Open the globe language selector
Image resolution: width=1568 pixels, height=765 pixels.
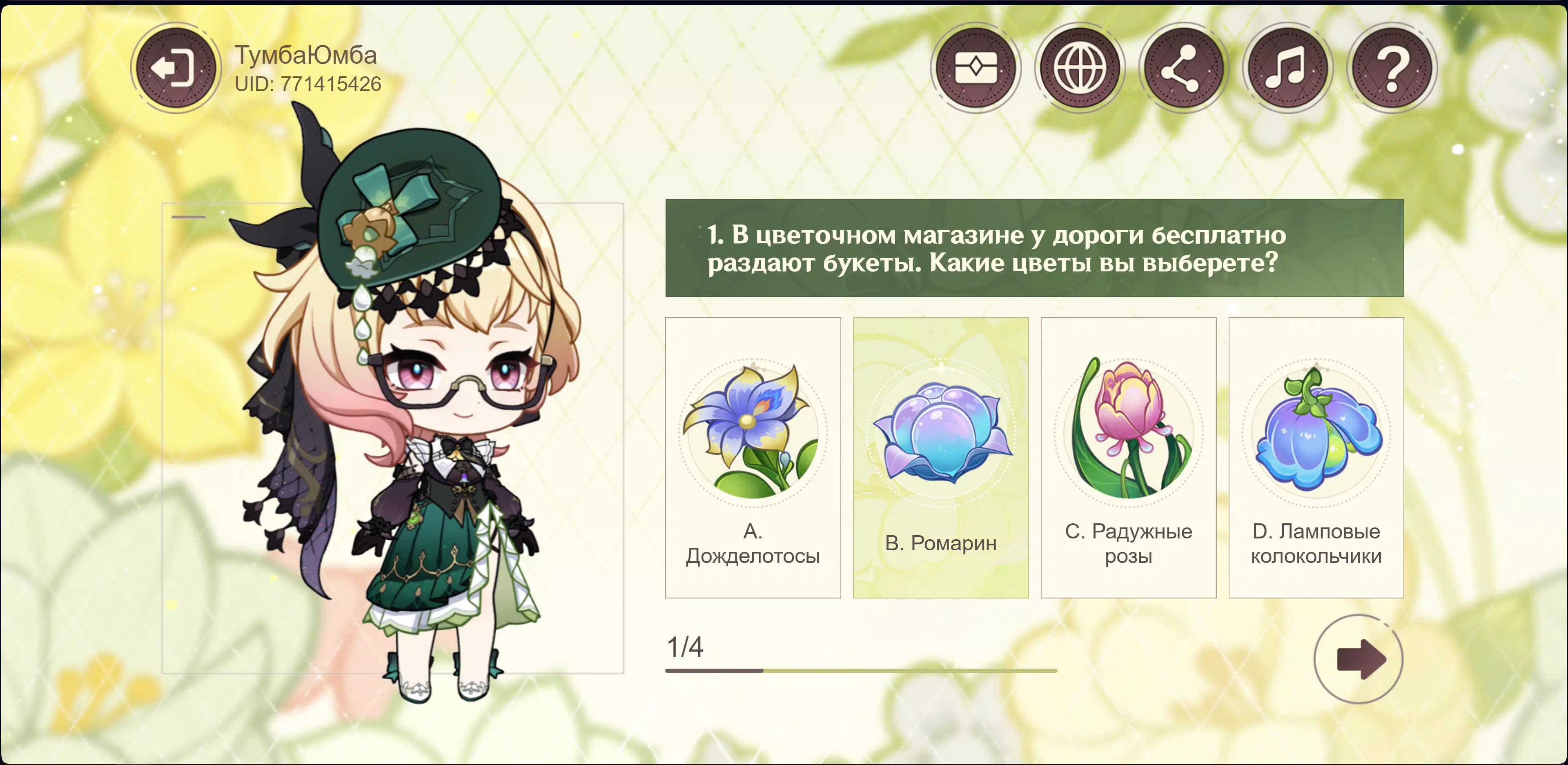(x=1080, y=67)
